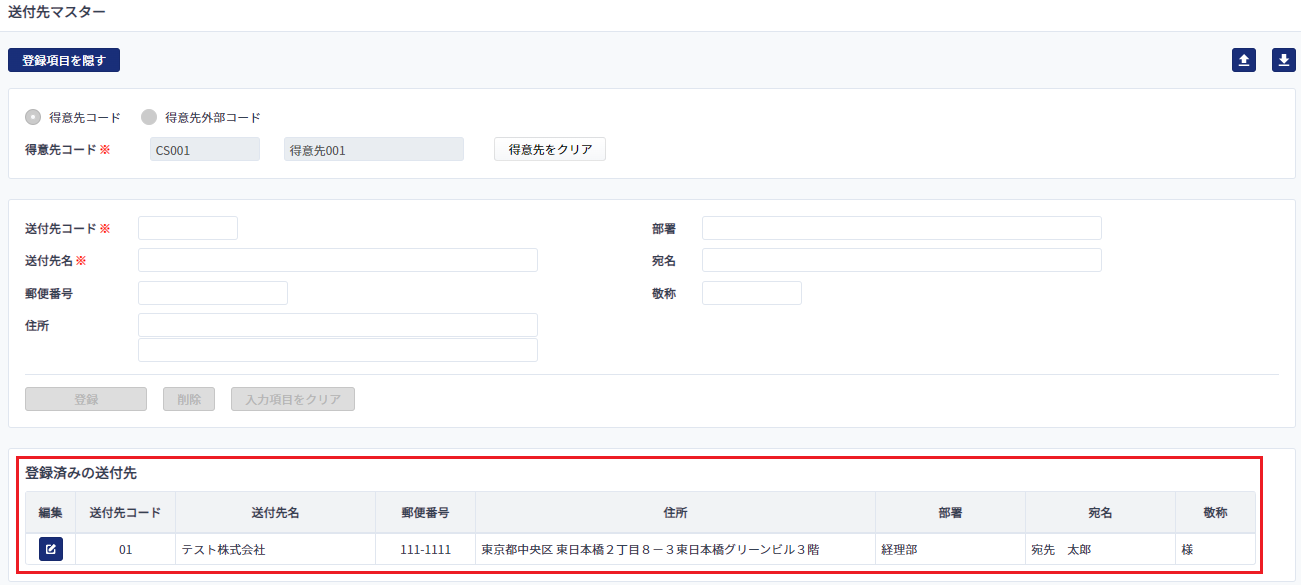Select the 得意先コード radio button

pyautogui.click(x=34, y=117)
